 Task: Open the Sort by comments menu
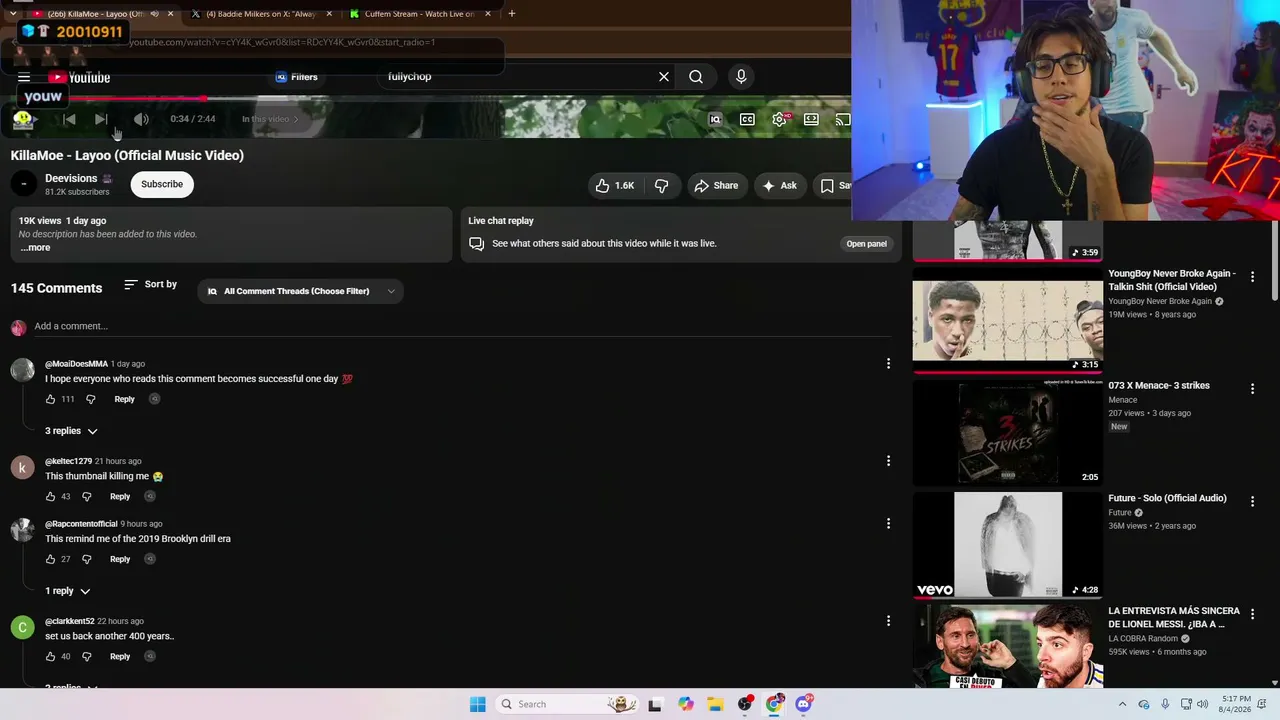click(150, 285)
